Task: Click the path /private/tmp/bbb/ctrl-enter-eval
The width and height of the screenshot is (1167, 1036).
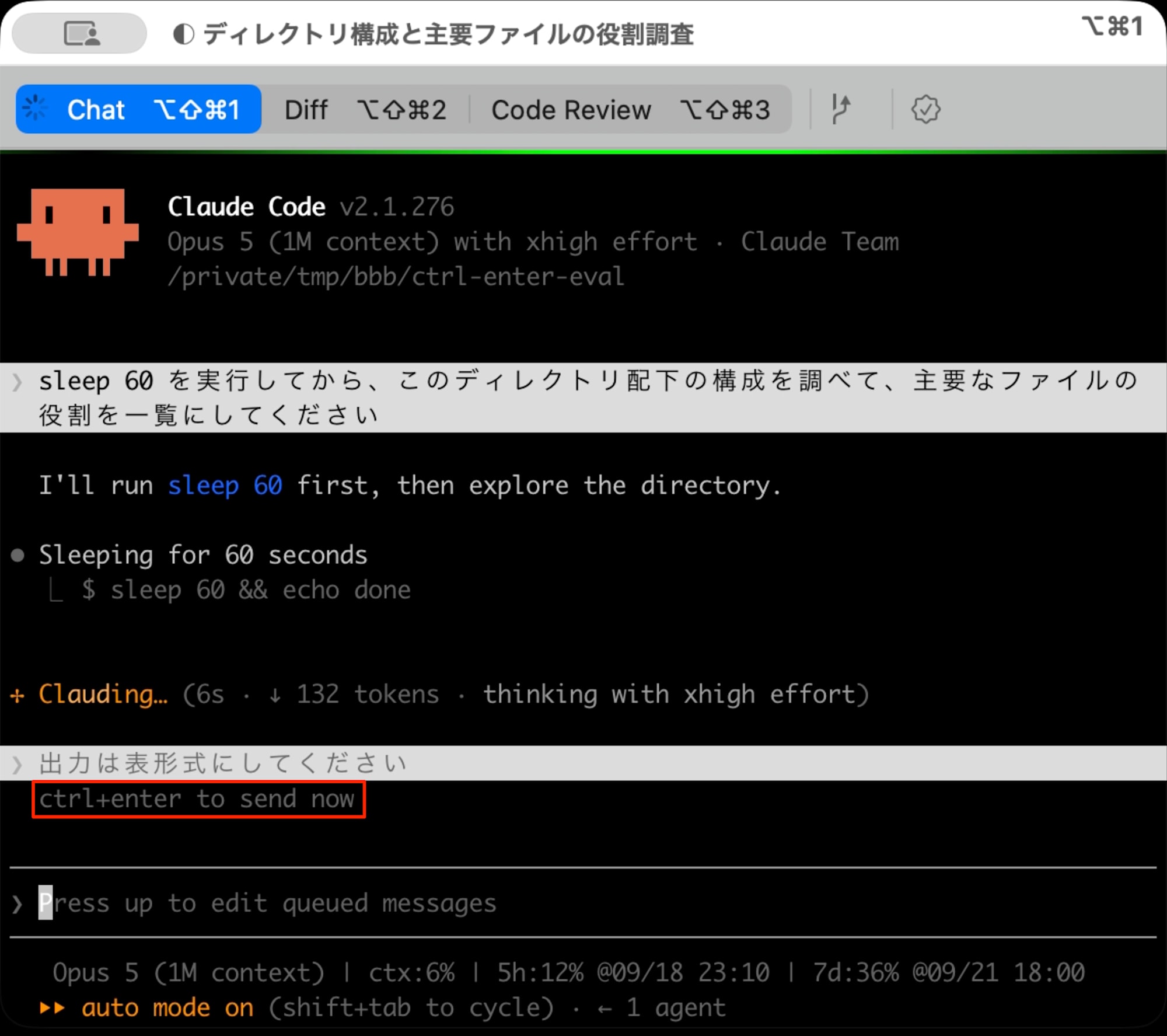Action: (x=396, y=277)
